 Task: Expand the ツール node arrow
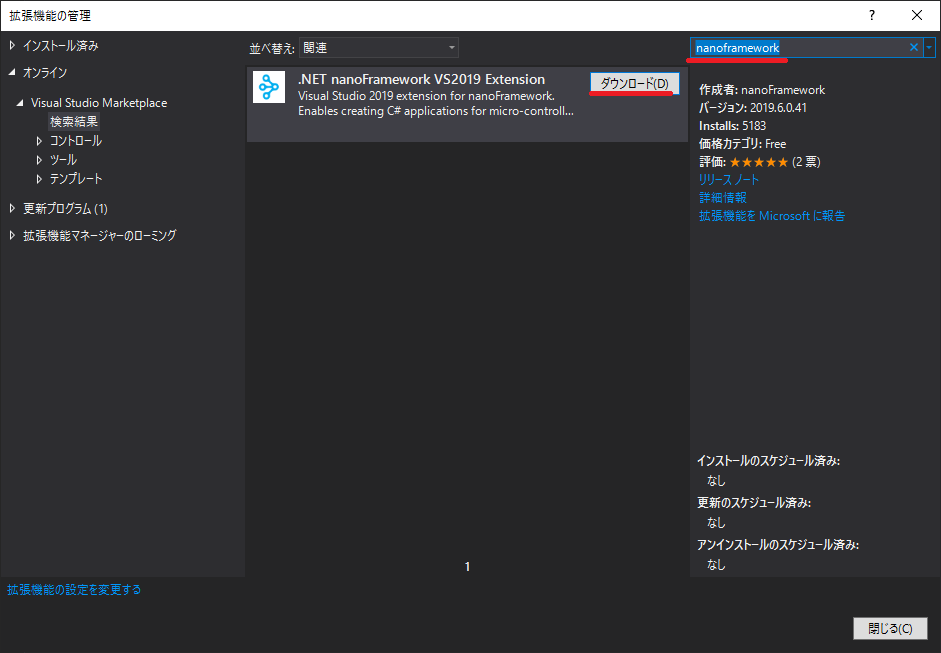39,160
